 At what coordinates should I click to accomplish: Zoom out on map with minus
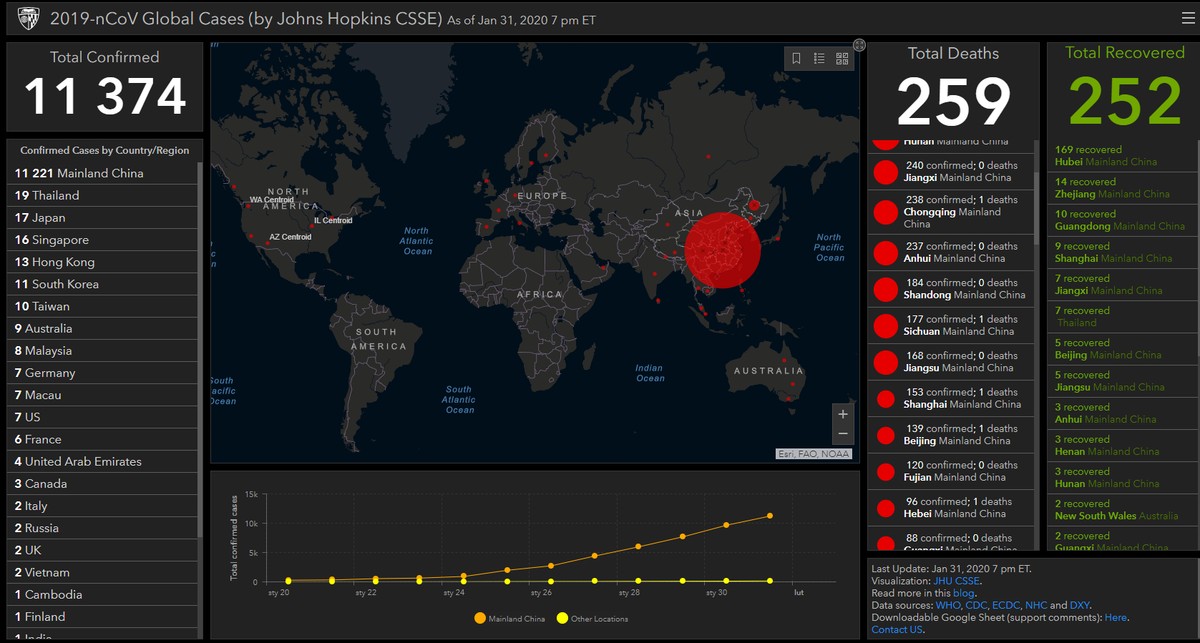pyautogui.click(x=843, y=434)
